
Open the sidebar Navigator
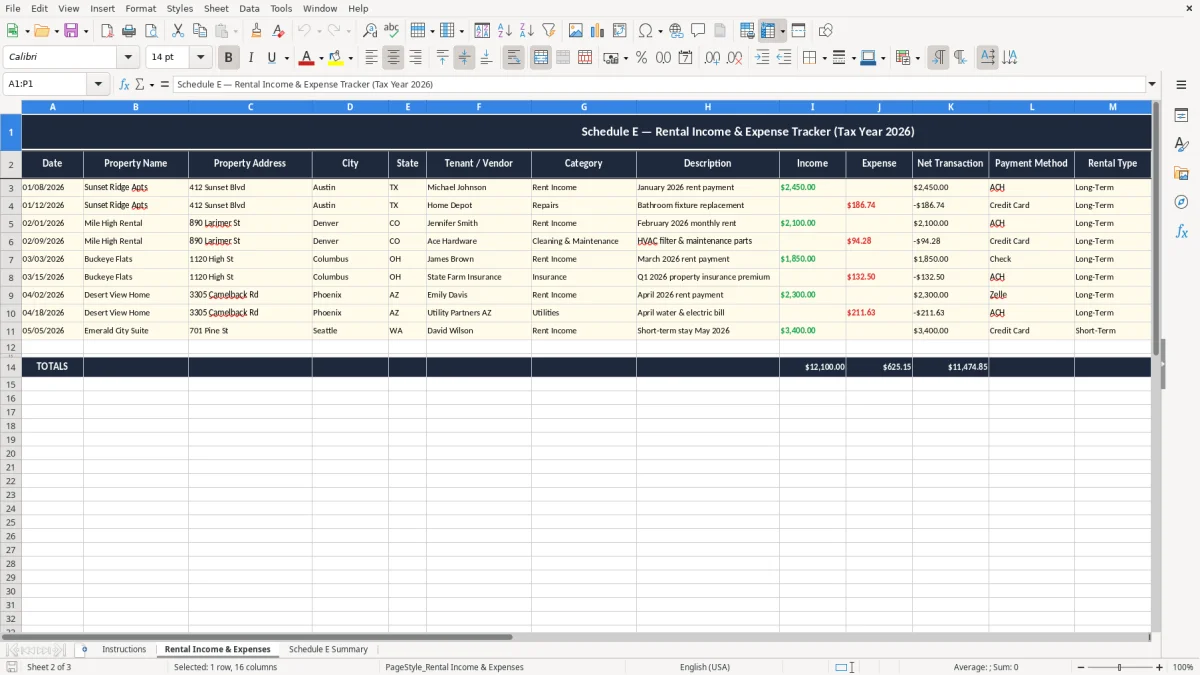(x=1181, y=202)
